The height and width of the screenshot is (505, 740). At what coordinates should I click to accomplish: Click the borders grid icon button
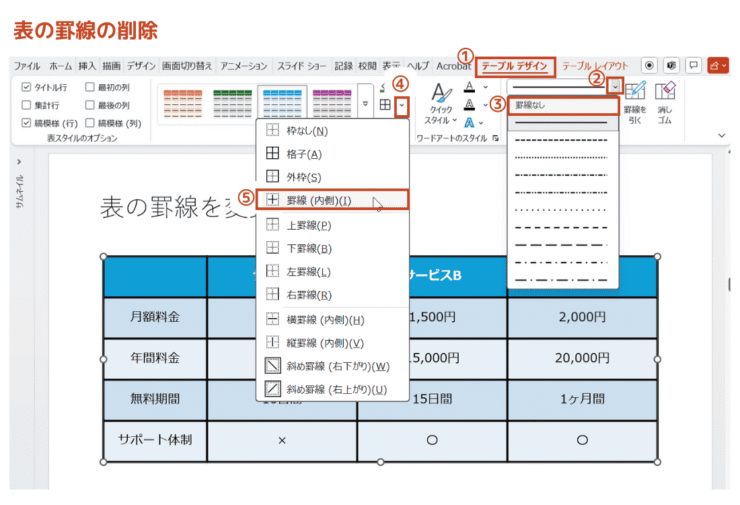click(x=385, y=105)
